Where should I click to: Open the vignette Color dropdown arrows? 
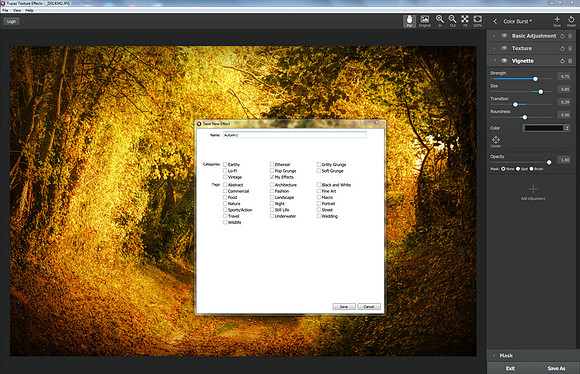pyautogui.click(x=567, y=128)
